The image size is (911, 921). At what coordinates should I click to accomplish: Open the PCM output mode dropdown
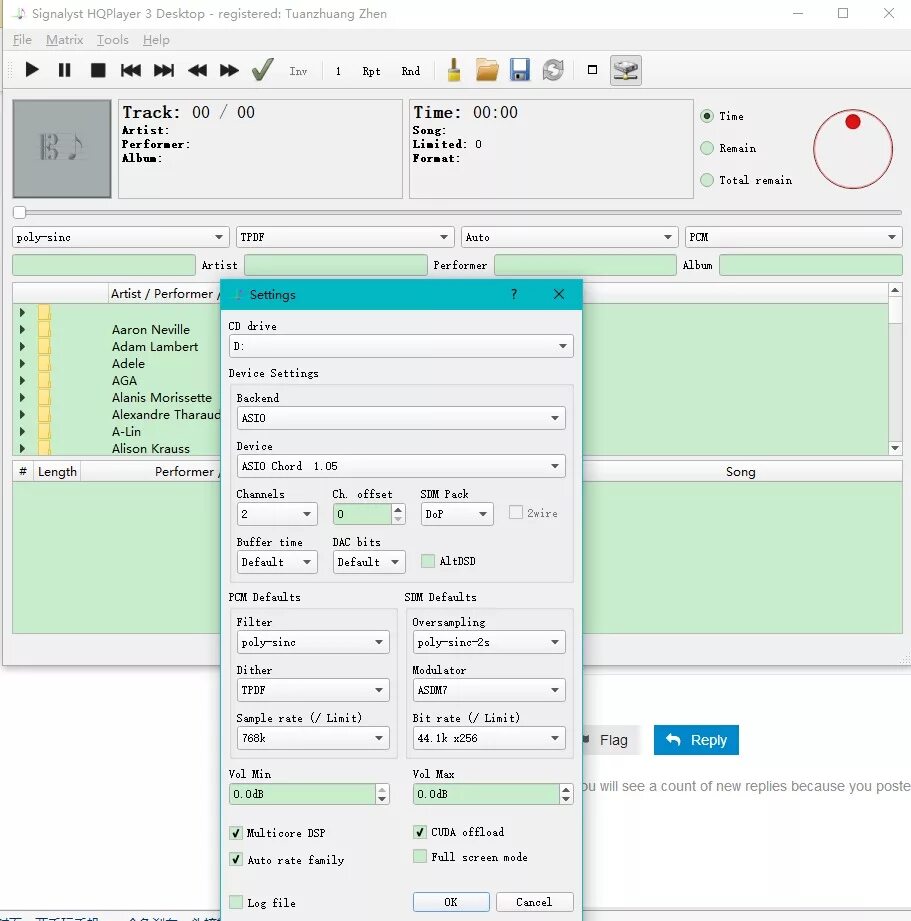793,237
